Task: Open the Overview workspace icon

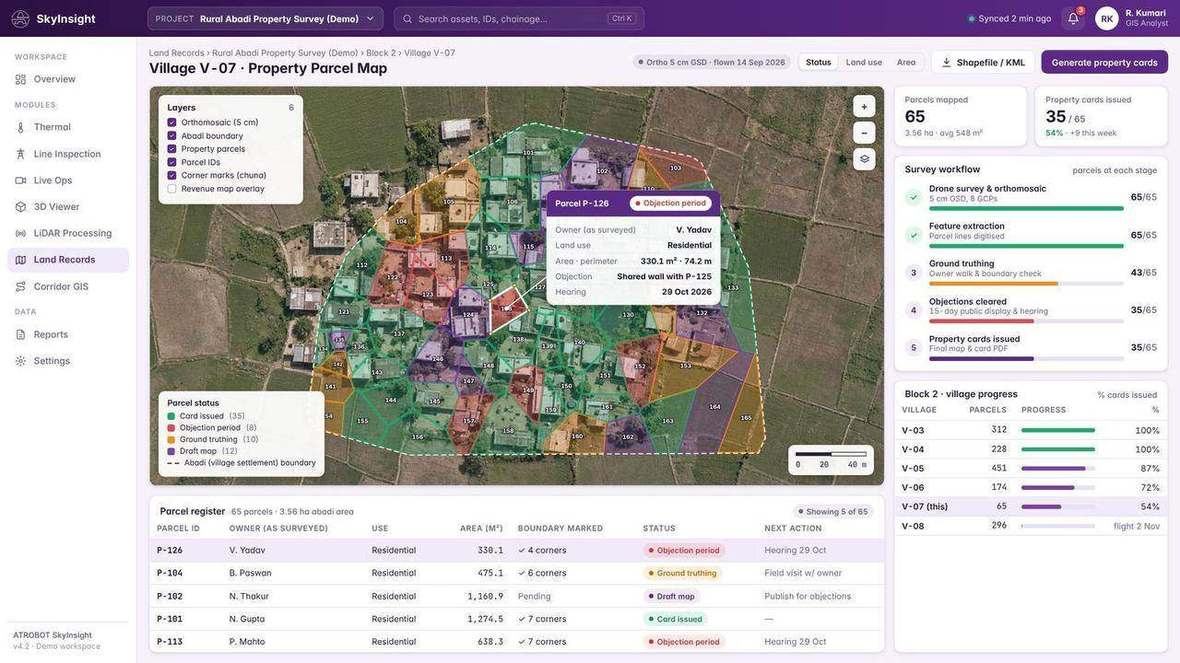Action: 20,79
